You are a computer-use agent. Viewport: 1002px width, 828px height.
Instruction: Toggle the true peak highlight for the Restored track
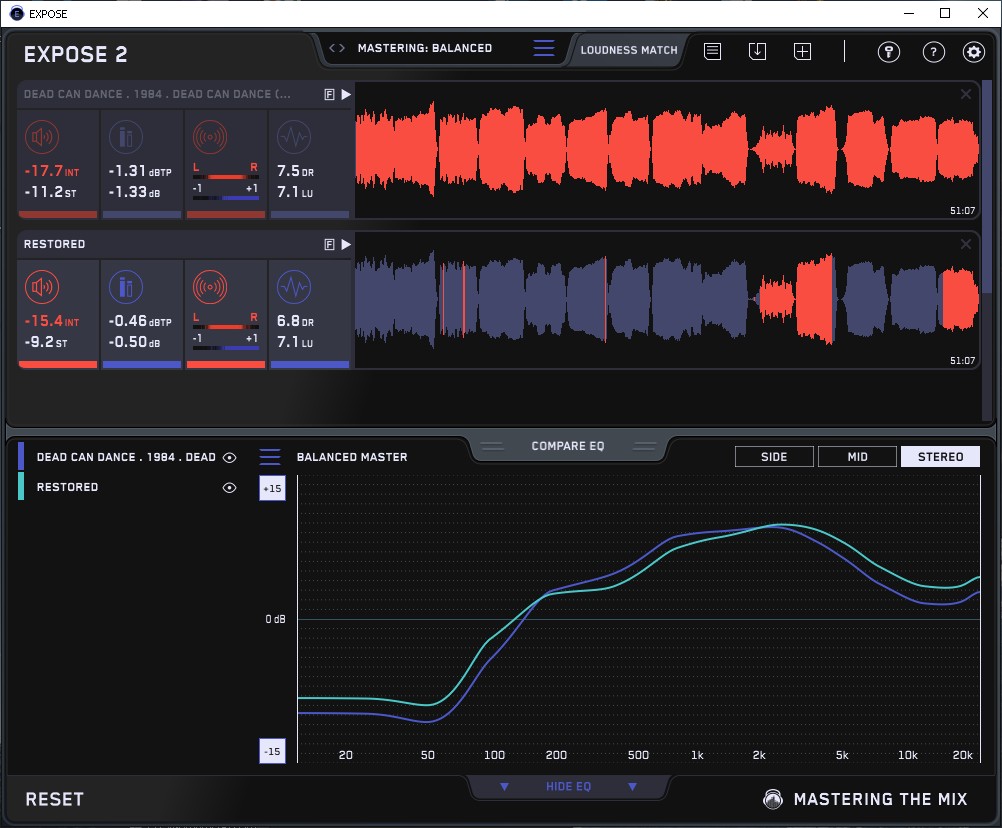[126, 287]
